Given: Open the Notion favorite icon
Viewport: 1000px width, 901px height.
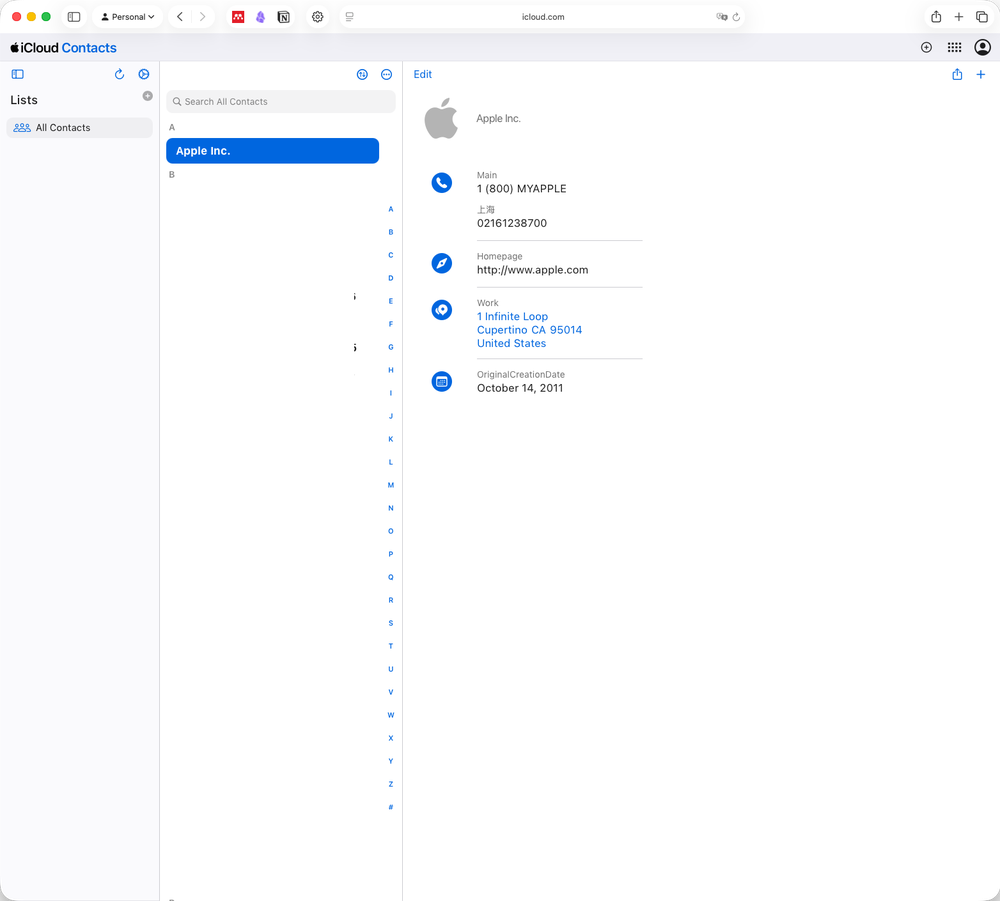Looking at the screenshot, I should pos(284,17).
